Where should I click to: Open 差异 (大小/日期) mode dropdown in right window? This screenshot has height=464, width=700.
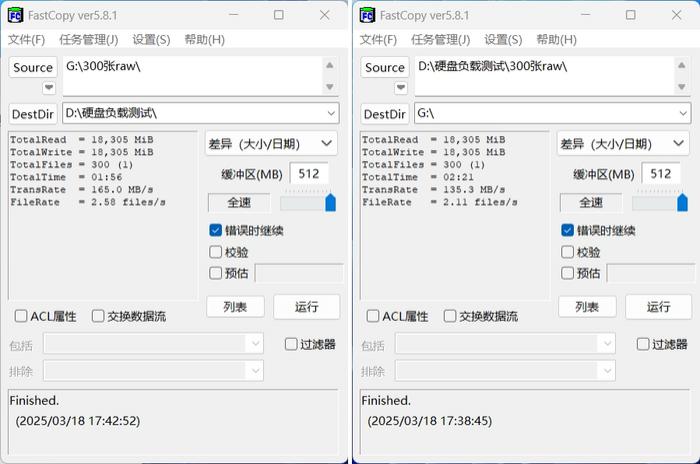tap(623, 144)
